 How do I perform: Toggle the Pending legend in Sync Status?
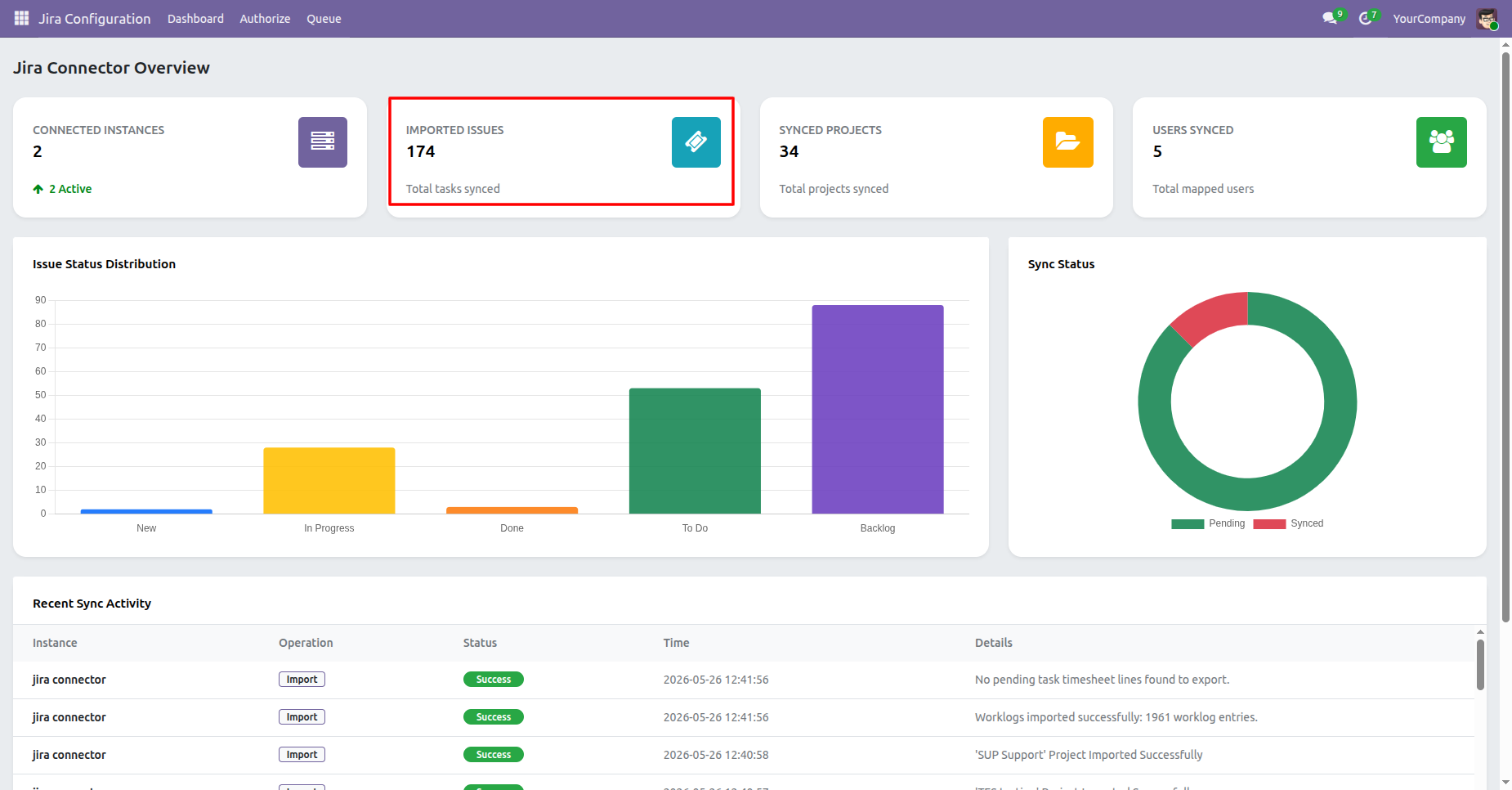(x=1208, y=523)
